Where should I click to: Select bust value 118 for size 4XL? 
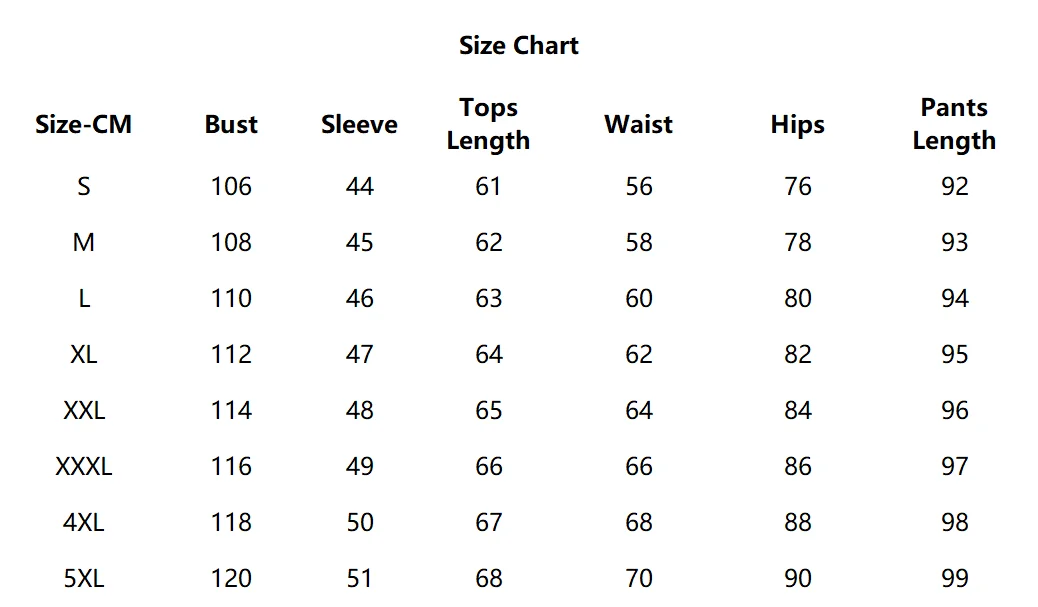click(x=231, y=523)
